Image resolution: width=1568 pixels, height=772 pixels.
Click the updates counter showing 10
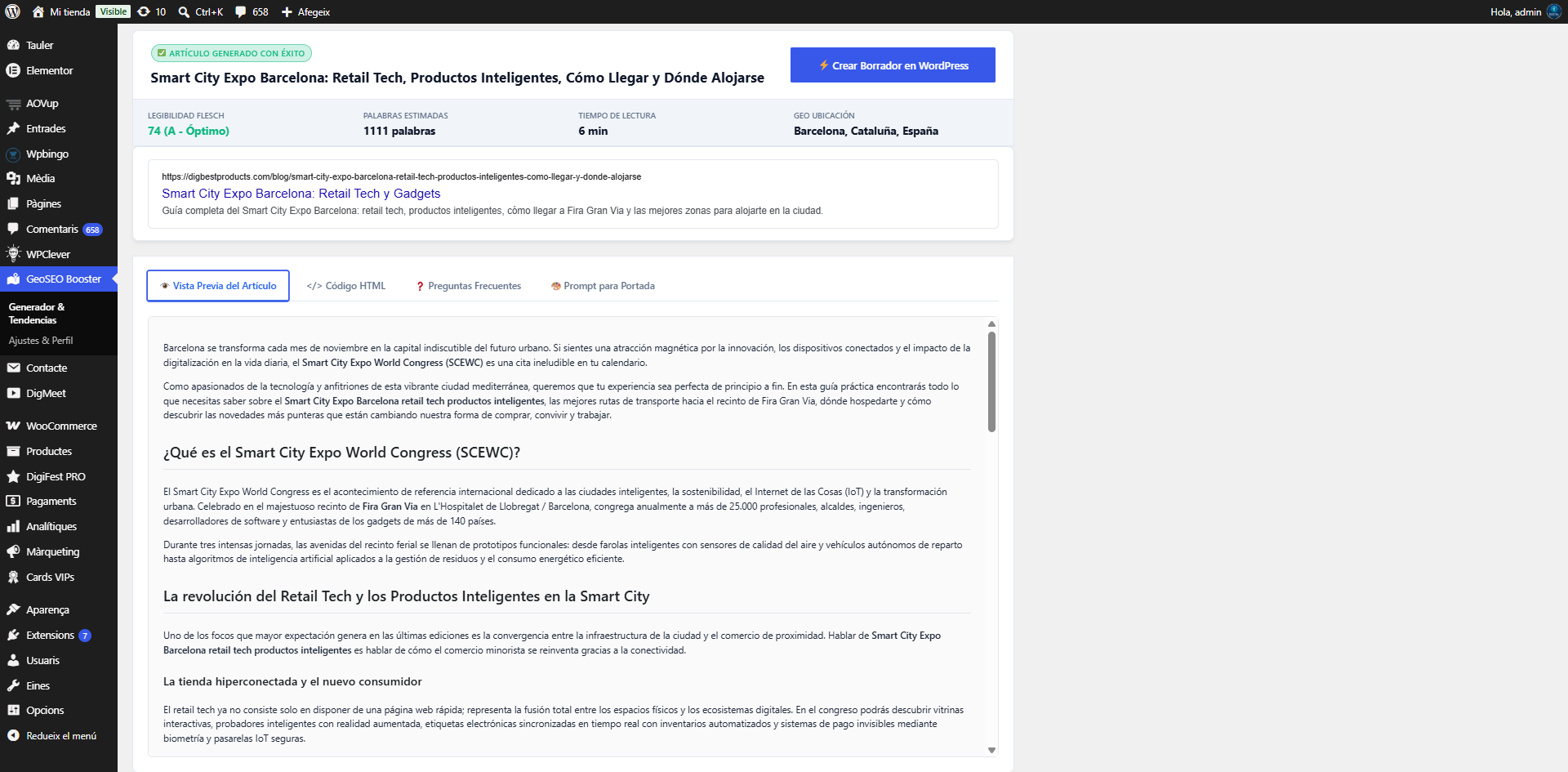[x=152, y=11]
